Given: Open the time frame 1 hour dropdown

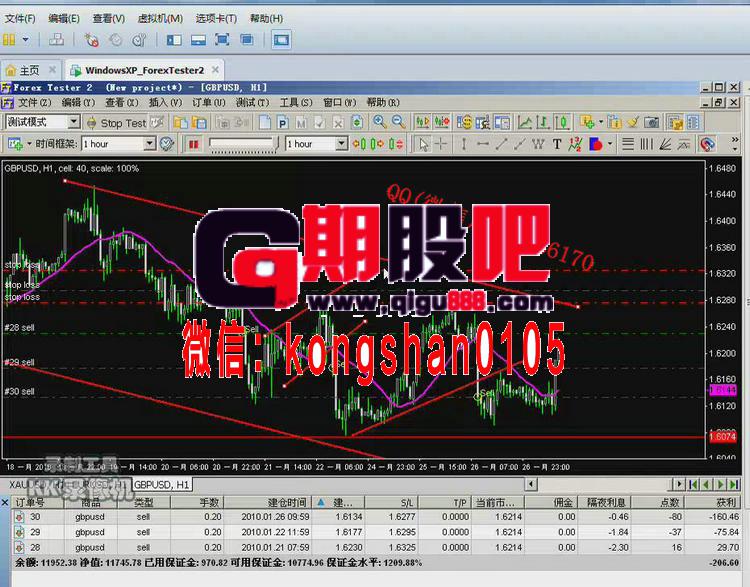Looking at the screenshot, I should (x=150, y=144).
